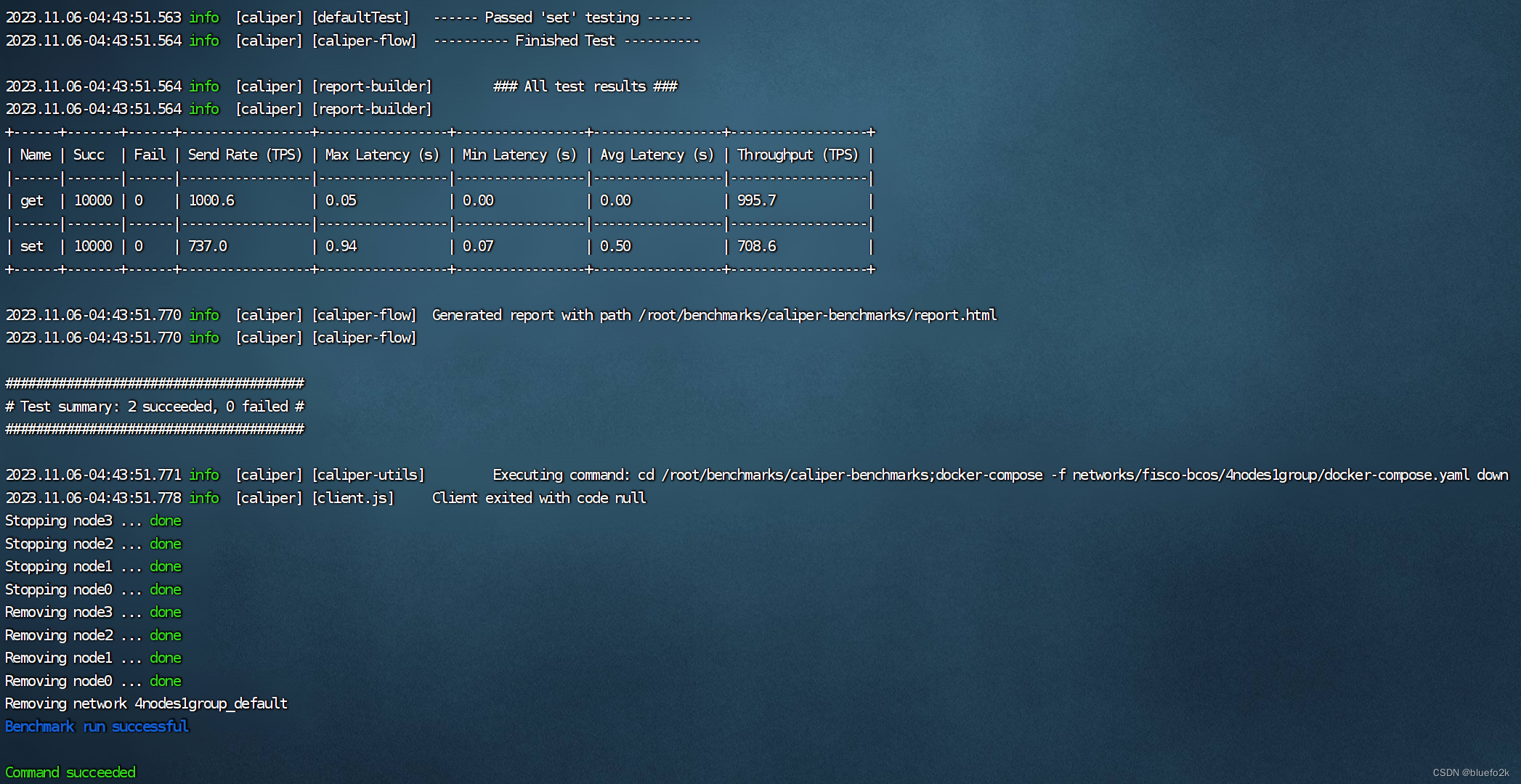
Task: Click the report.html file path
Action: click(817, 315)
